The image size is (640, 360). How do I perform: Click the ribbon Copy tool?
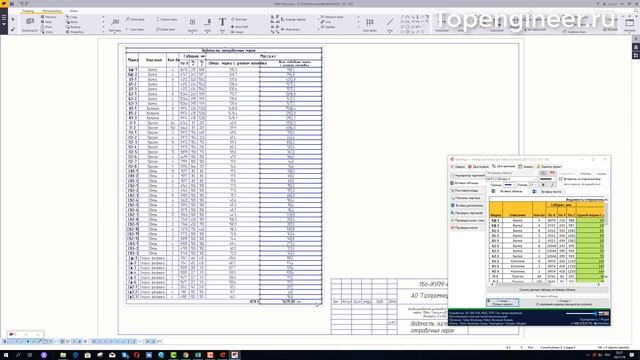(72, 17)
